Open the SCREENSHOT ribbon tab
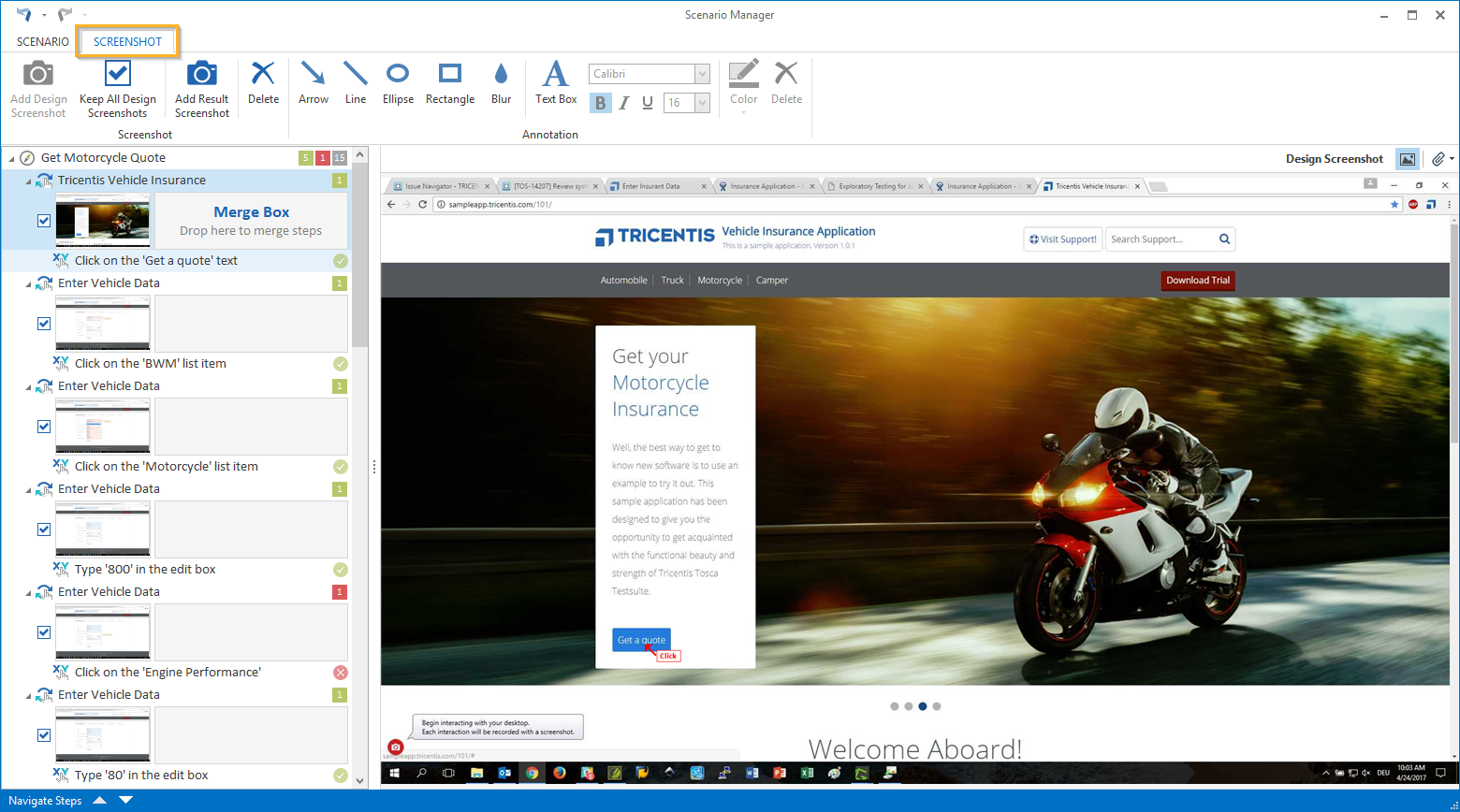The image size is (1460, 812). pyautogui.click(x=127, y=42)
